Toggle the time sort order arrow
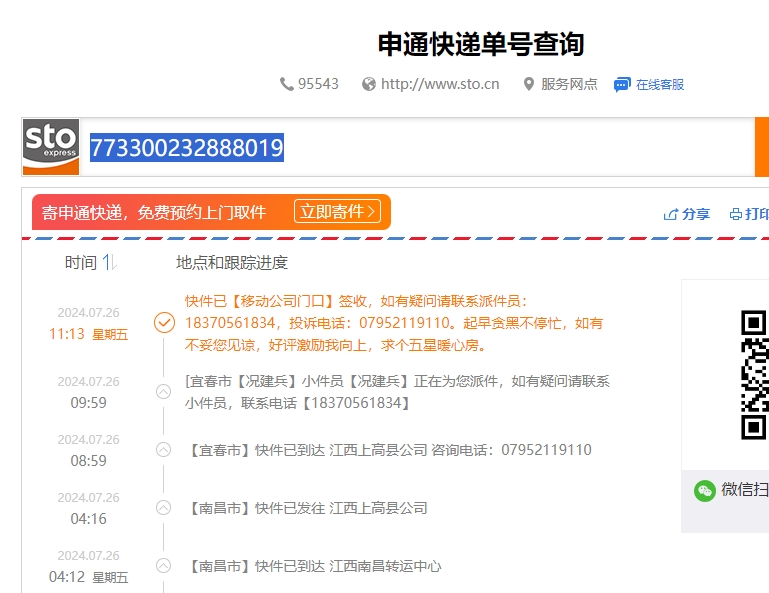Screen dimensions: 769x593 pos(109,262)
